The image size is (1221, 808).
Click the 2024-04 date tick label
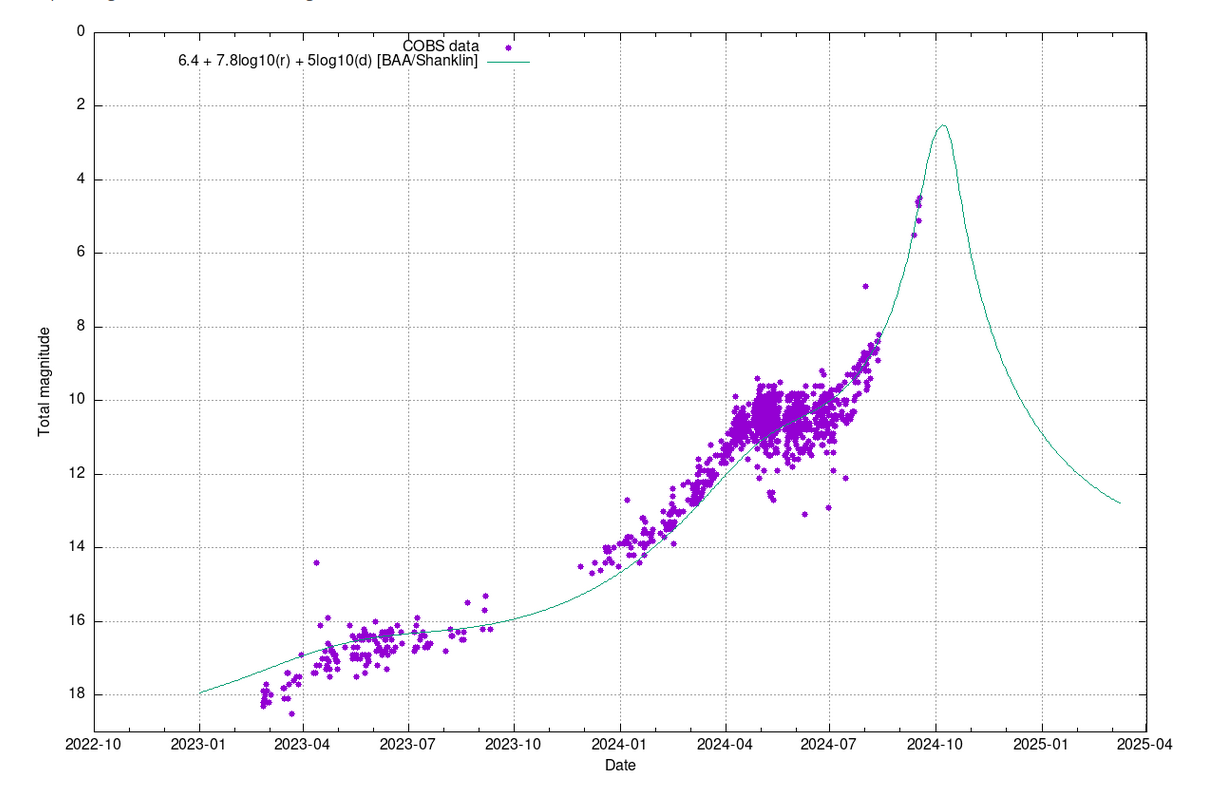pyautogui.click(x=725, y=744)
